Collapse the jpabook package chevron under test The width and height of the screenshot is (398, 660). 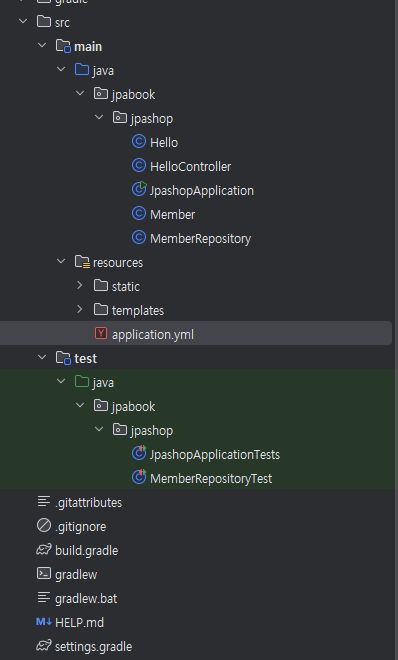click(80, 405)
